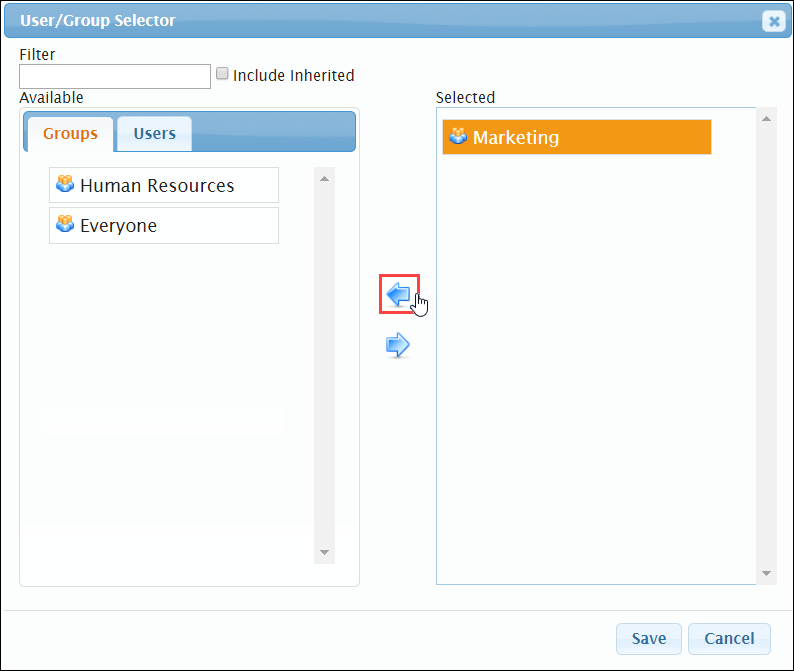Viewport: 794px width, 671px height.
Task: Click the right arrow to add selection
Action: (x=398, y=345)
